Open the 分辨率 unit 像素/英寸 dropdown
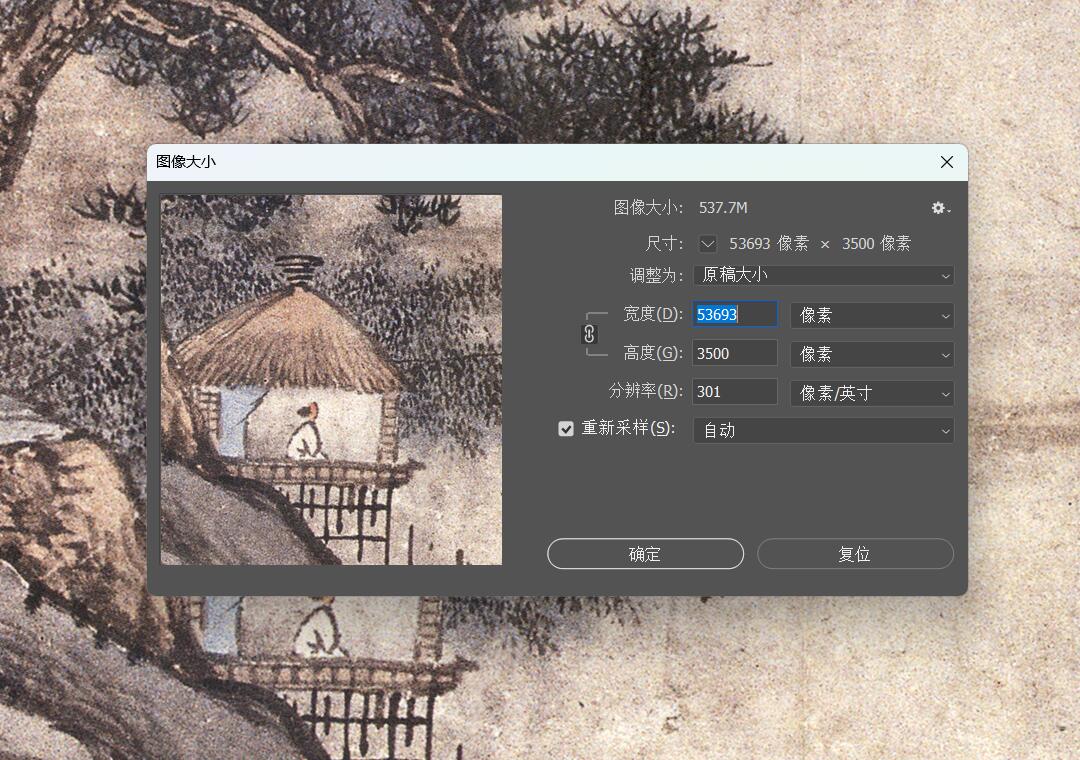Viewport: 1080px width, 760px height. point(872,393)
